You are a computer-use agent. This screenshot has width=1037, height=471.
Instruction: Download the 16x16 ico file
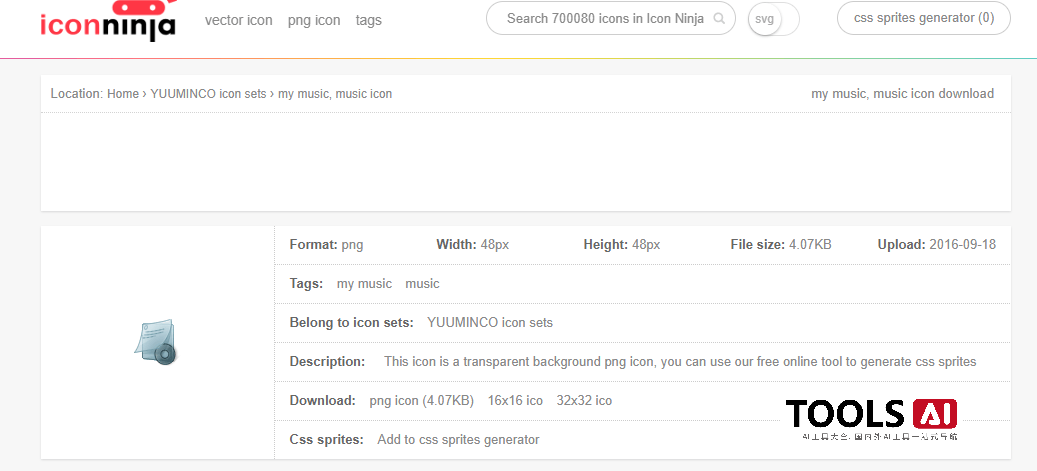tap(515, 401)
